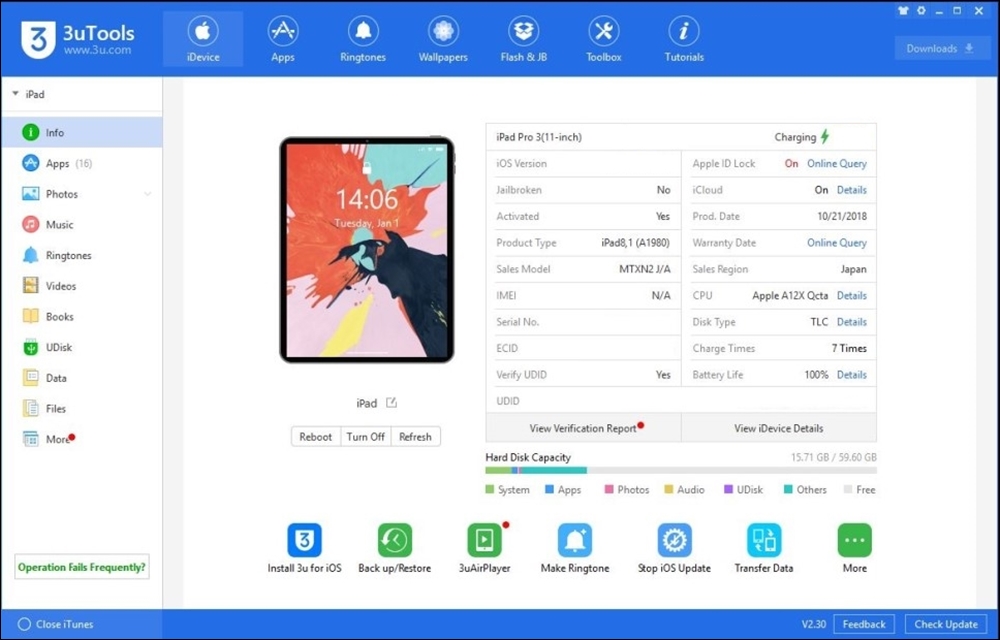The height and width of the screenshot is (640, 1000).
Task: Click View Verification Report button
Action: pos(584,428)
